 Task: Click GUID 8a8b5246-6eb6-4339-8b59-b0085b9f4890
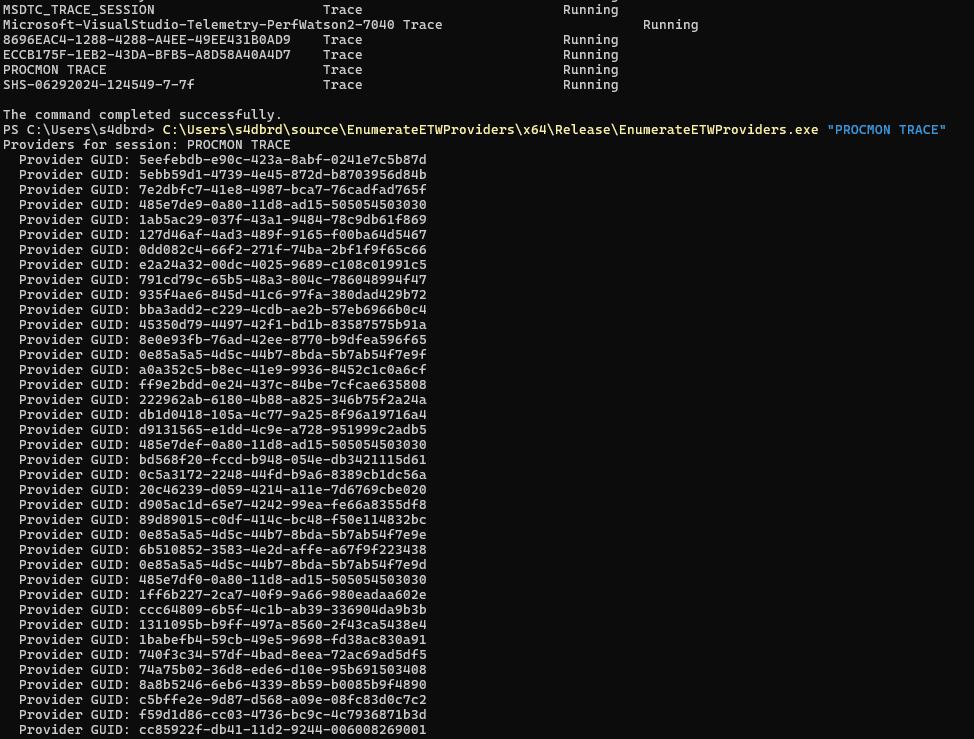(283, 684)
